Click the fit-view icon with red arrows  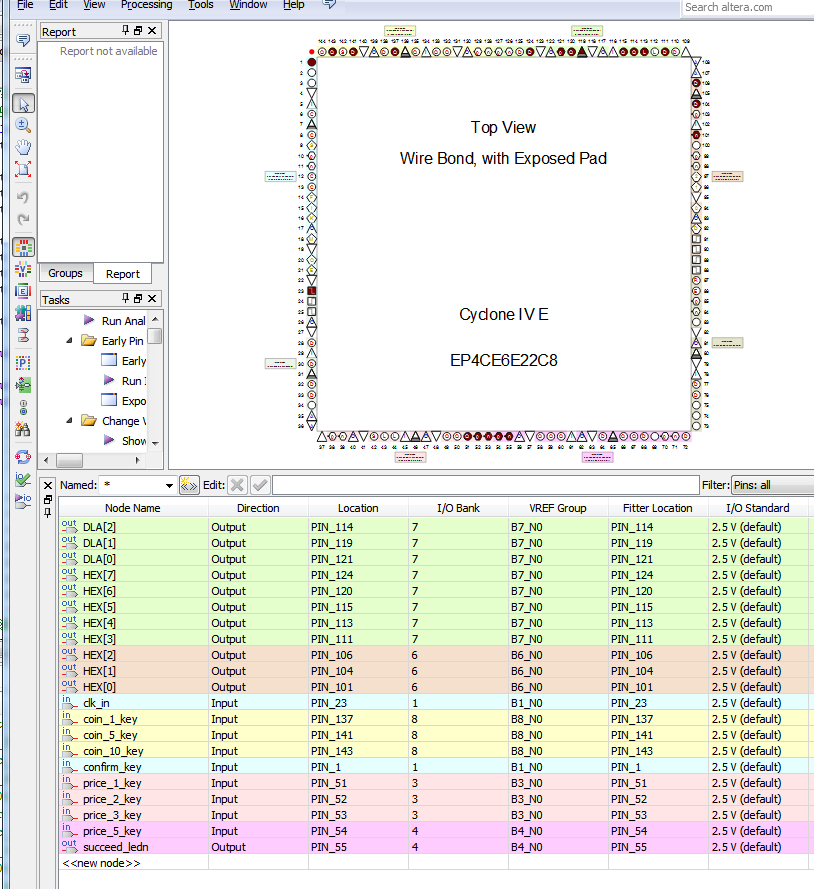pos(23,168)
